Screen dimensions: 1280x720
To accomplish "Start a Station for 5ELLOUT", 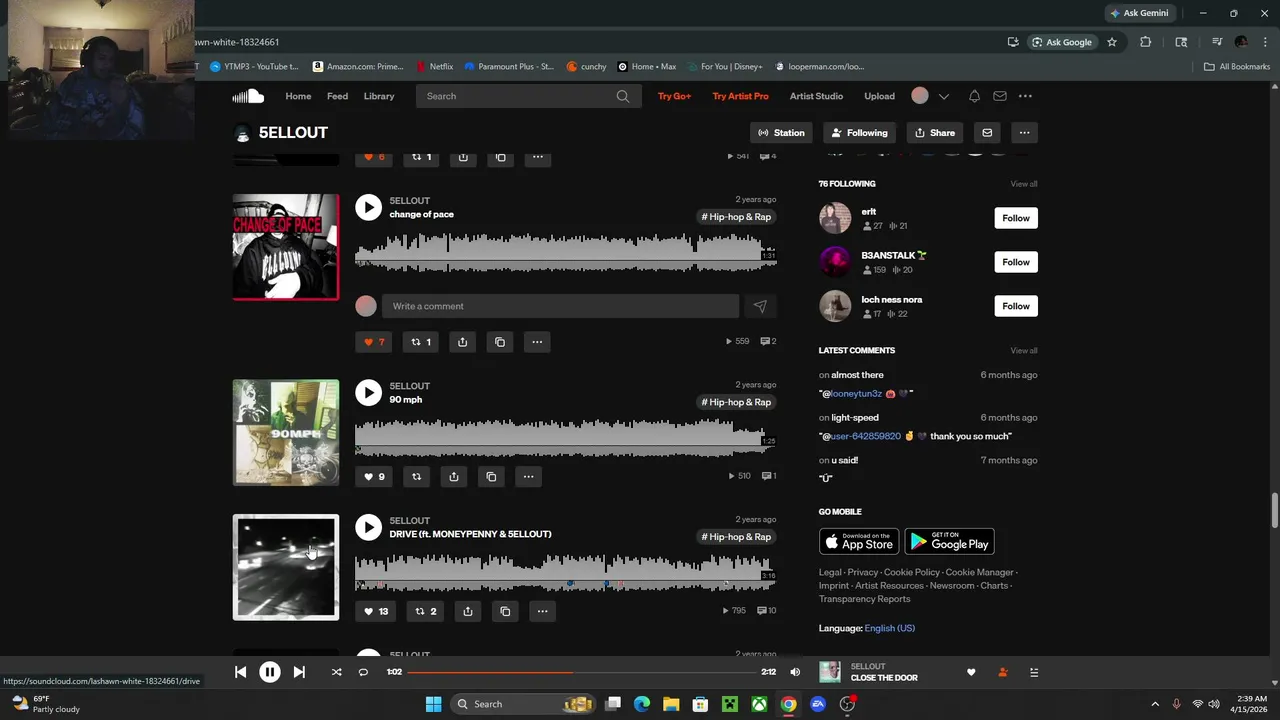I will 781,133.
